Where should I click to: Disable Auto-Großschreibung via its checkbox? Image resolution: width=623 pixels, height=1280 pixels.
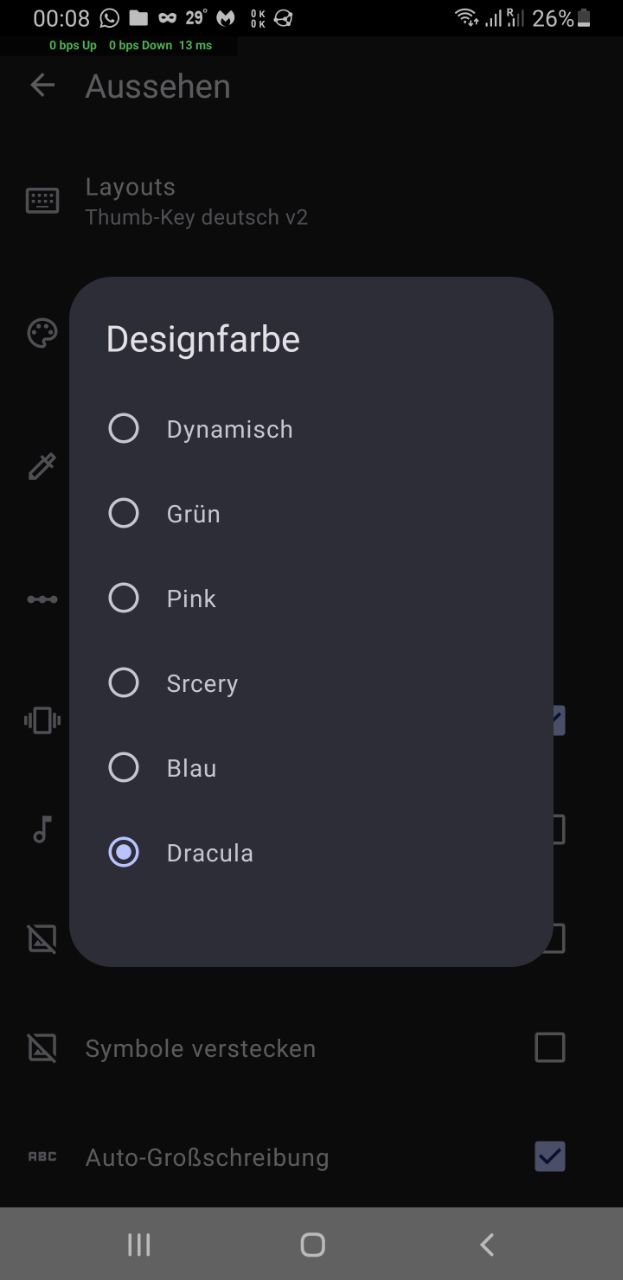pyautogui.click(x=549, y=1157)
